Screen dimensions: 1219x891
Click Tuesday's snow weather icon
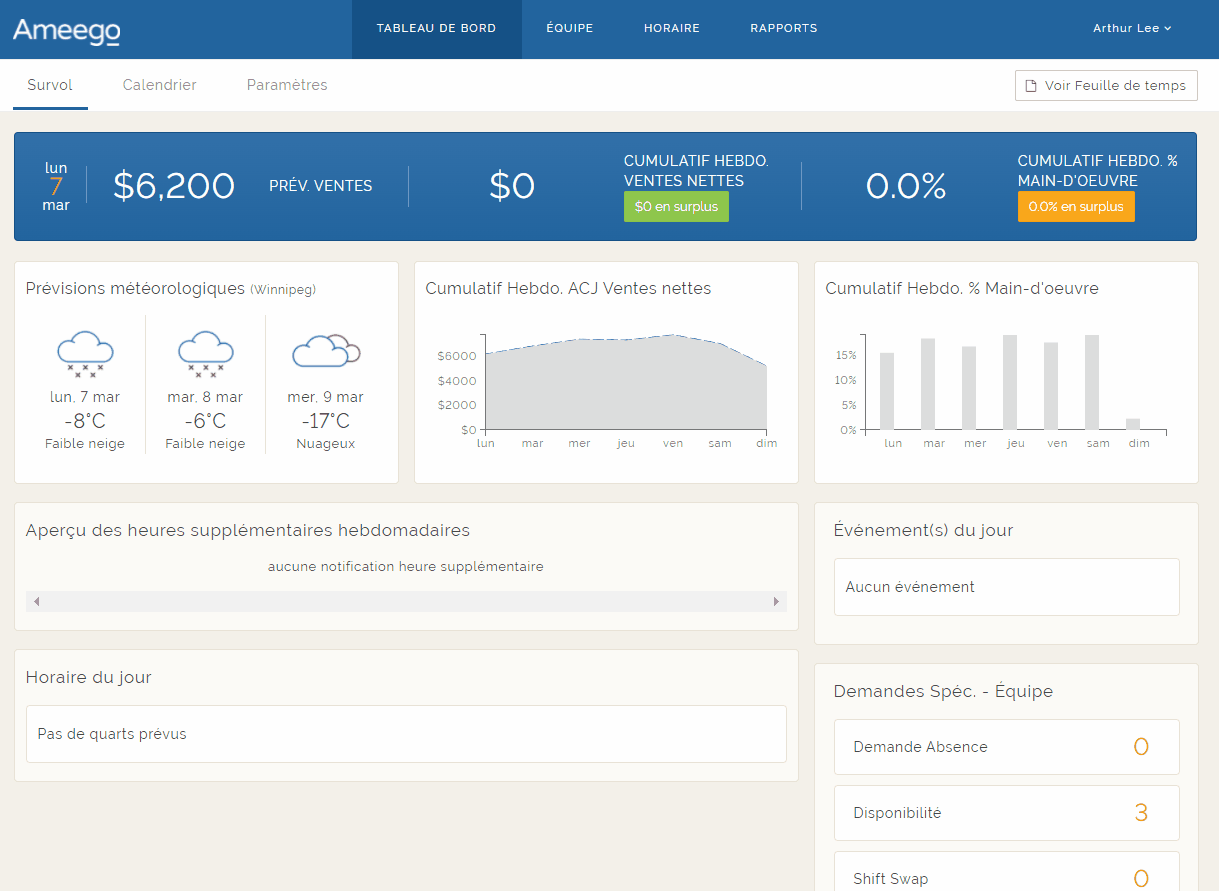pos(205,353)
